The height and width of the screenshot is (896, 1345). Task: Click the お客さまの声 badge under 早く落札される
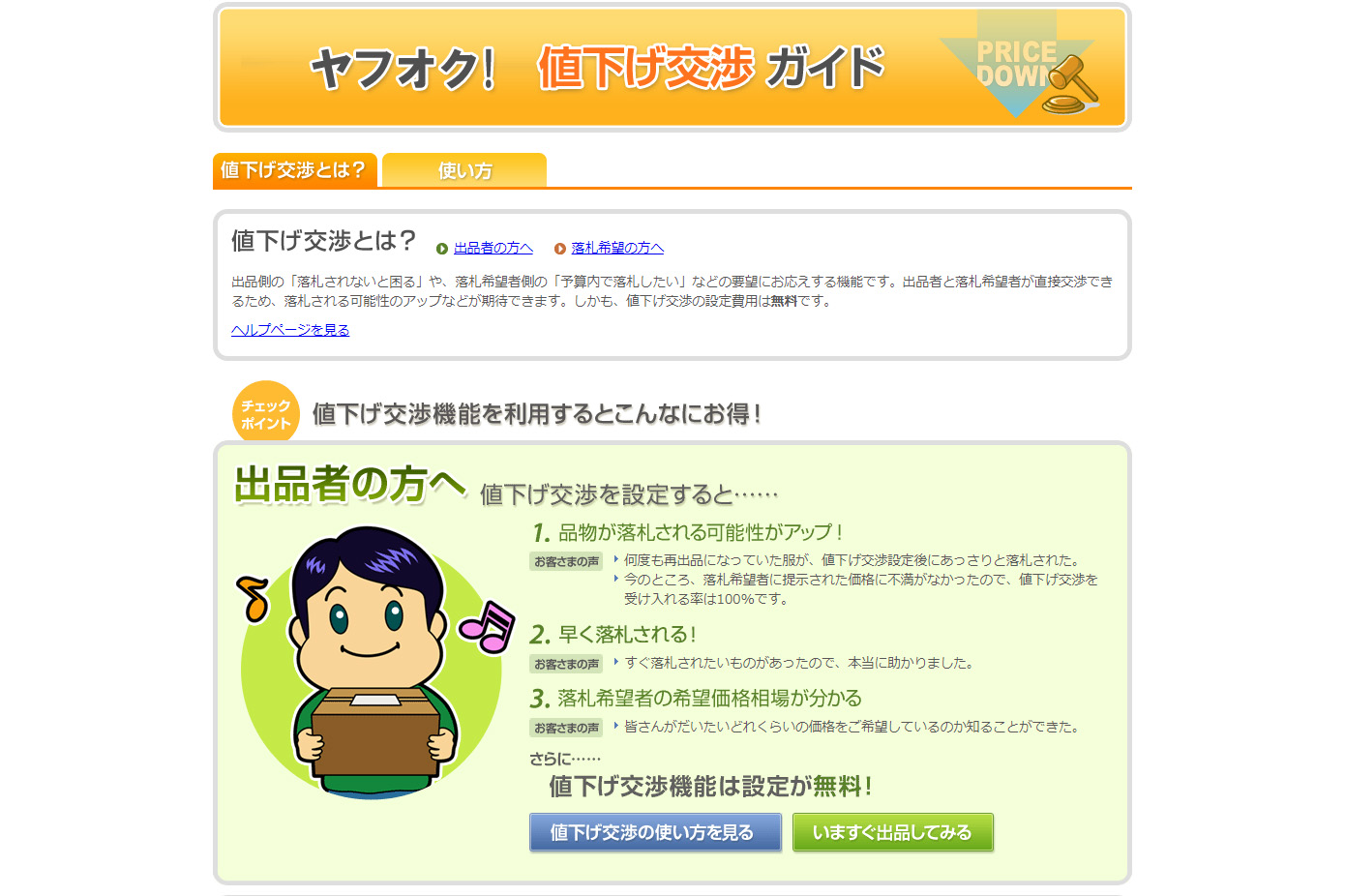coord(566,664)
